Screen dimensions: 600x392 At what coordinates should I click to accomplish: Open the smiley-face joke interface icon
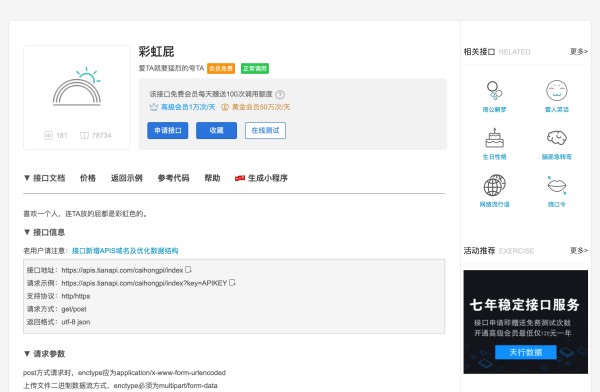pyautogui.click(x=556, y=91)
